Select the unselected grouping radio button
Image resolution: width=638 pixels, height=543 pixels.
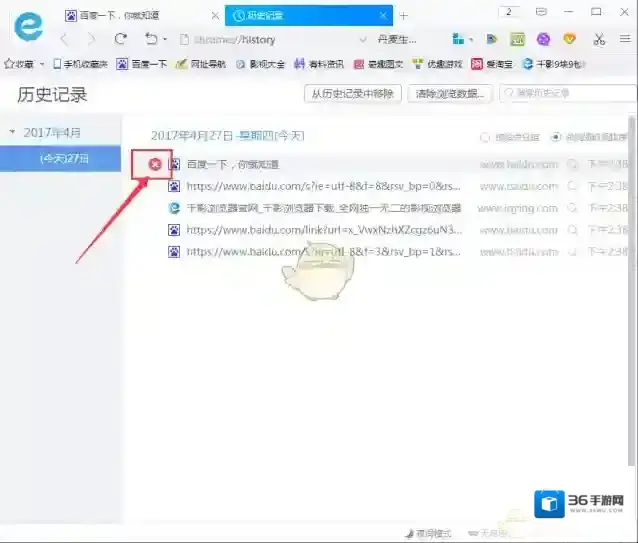485,137
